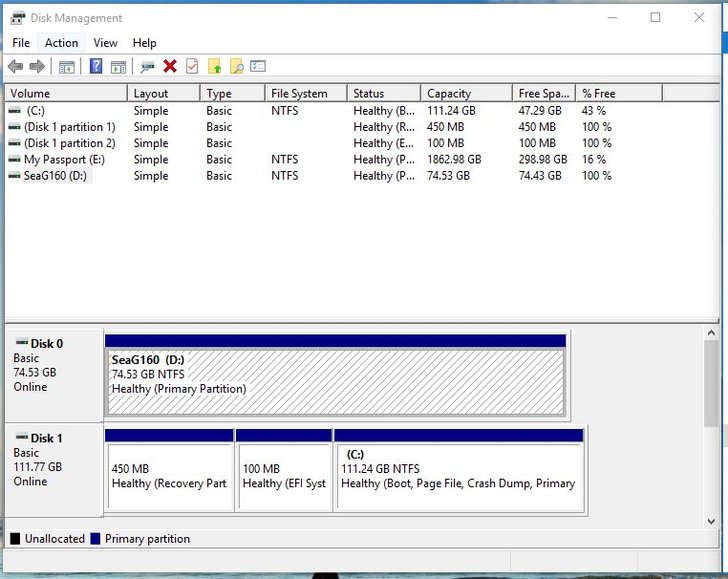Click drive icon beside Disk 1 partition 1 row
The image size is (728, 579).
click(x=14, y=127)
